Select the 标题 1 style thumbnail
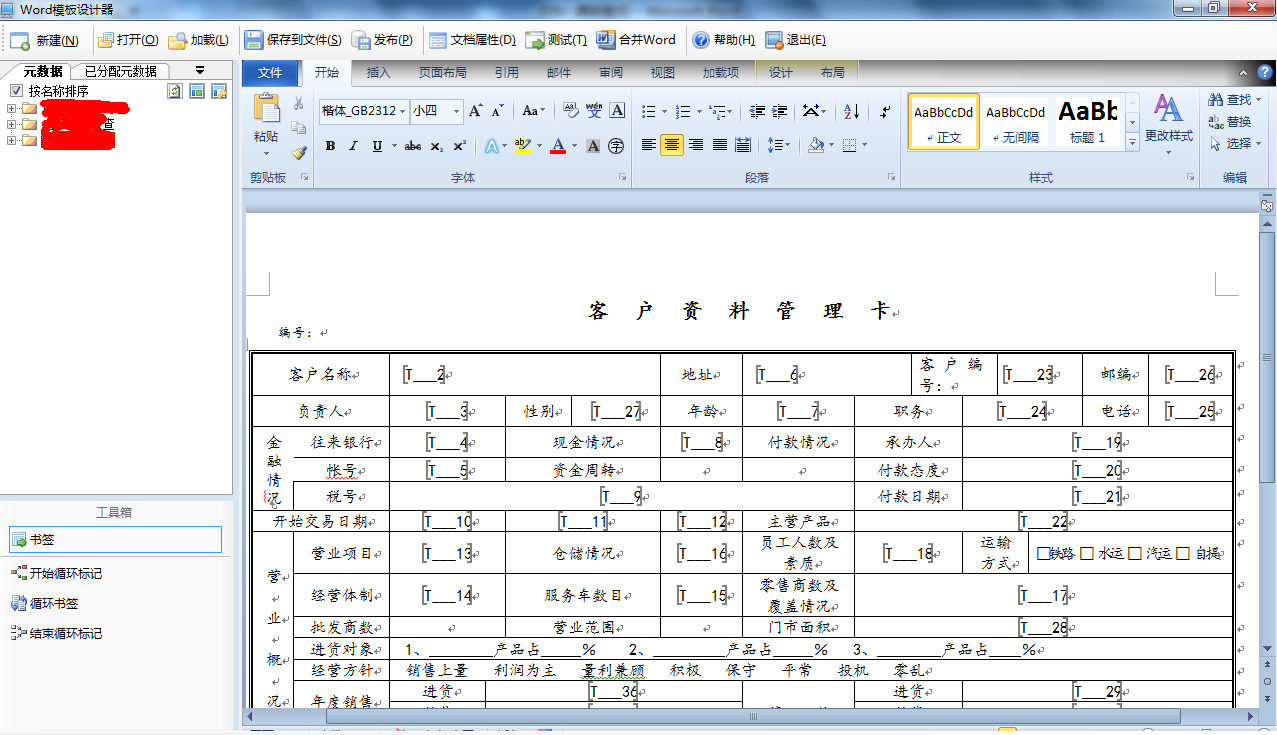The image size is (1277, 735). pyautogui.click(x=1087, y=121)
